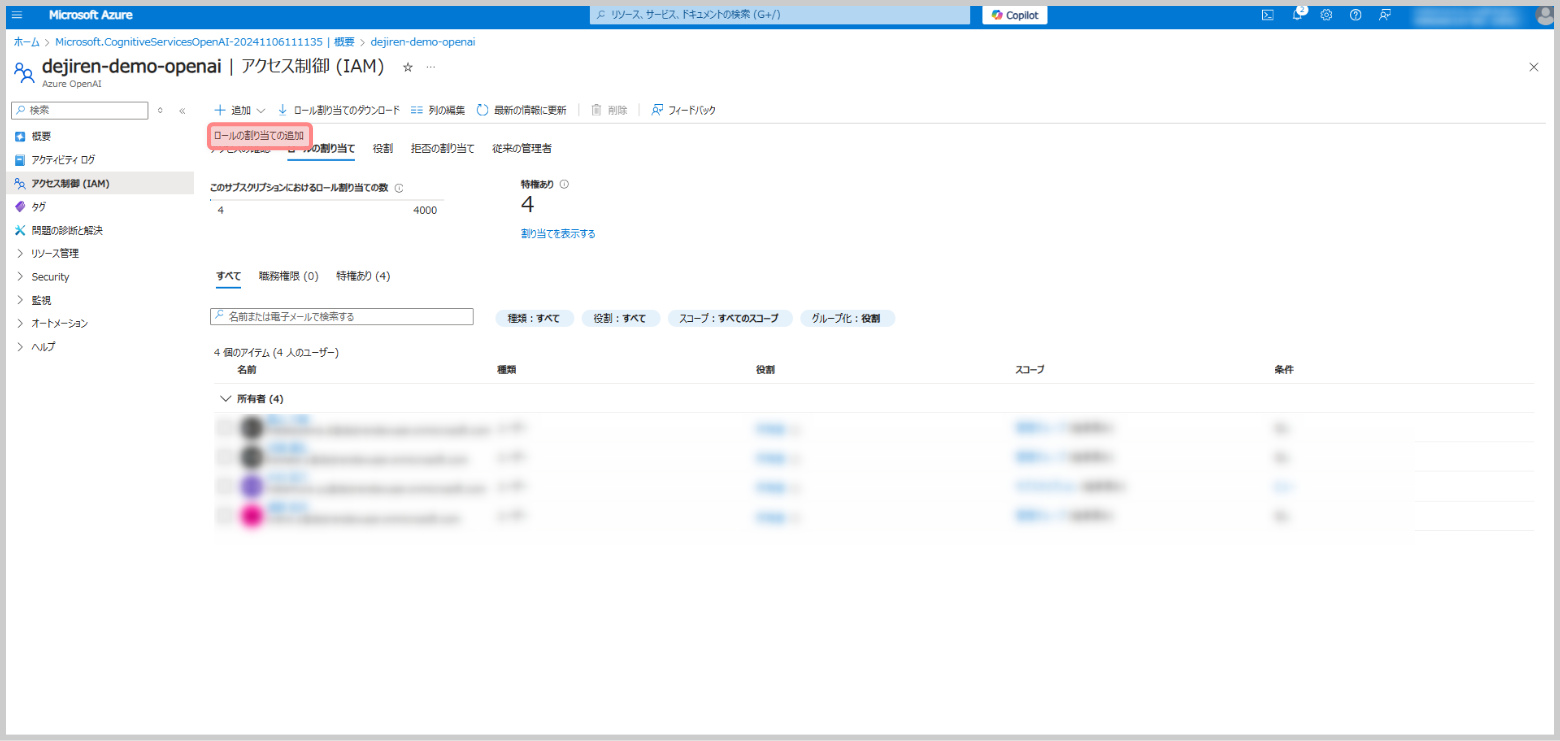Viewport: 1560px width, 741px height.
Task: Open the dejiren-demo-openai breadcrumb
Action: (423, 42)
